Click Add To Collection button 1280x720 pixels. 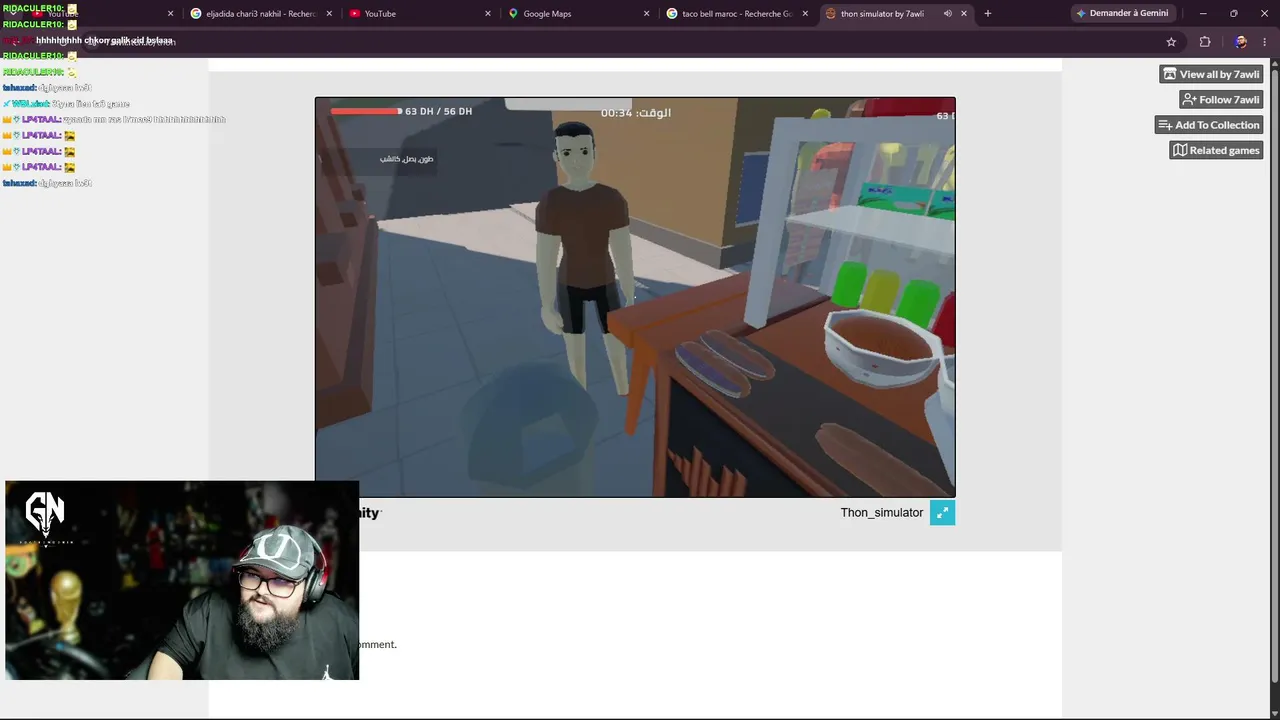coord(1209,125)
